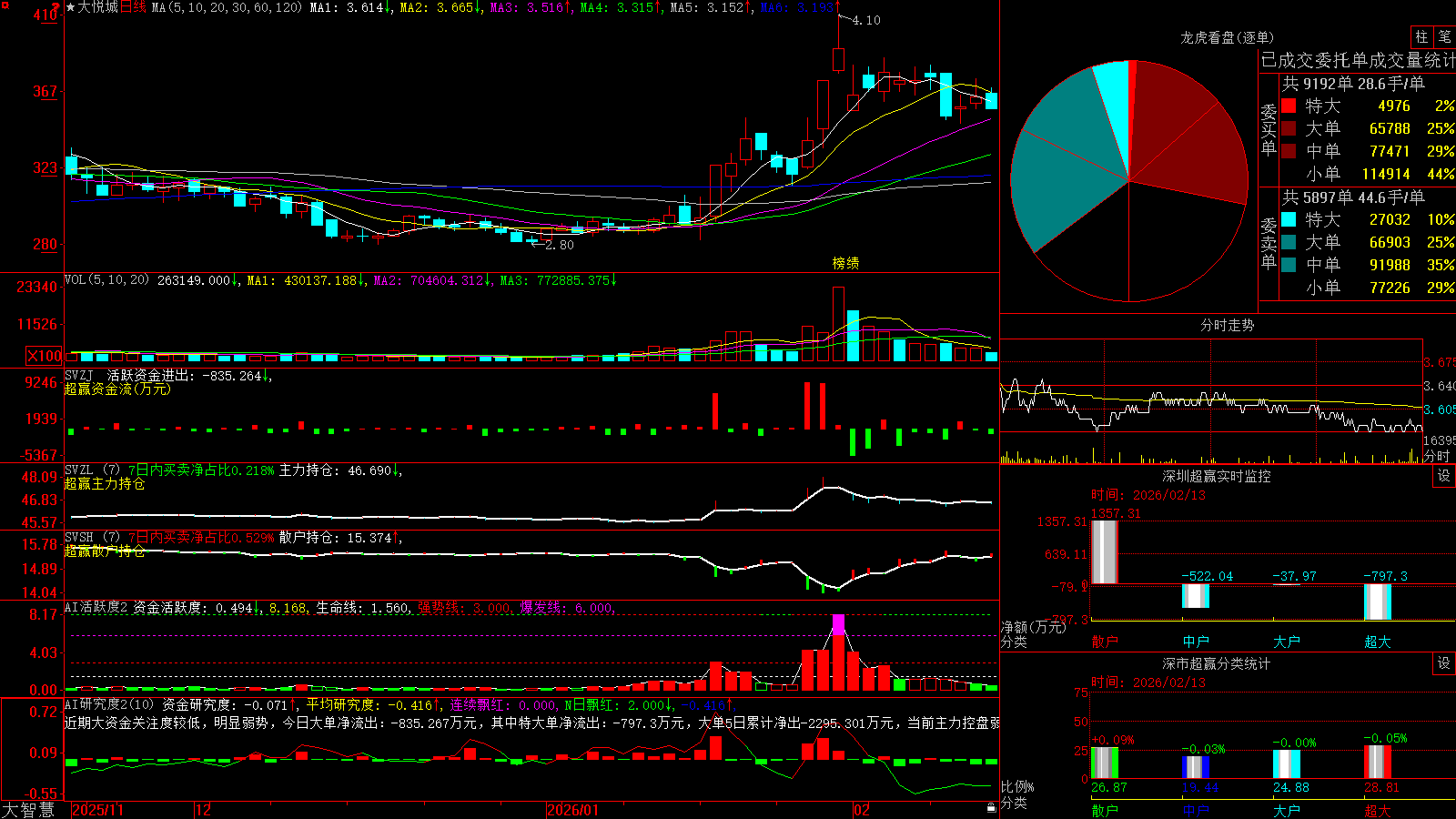
Task: Click 主力持仓: 46.690 reading
Action: pyautogui.click(x=339, y=470)
